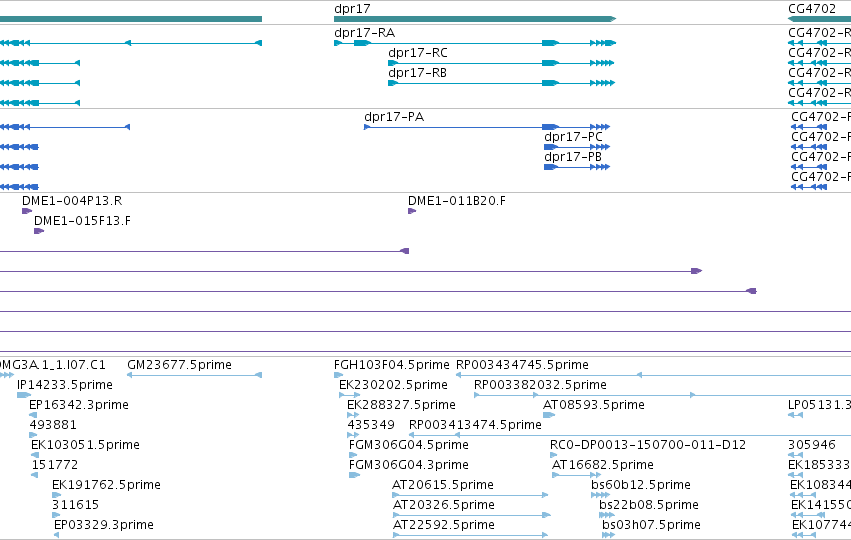Select the AT20326.5prime label

tap(444, 505)
